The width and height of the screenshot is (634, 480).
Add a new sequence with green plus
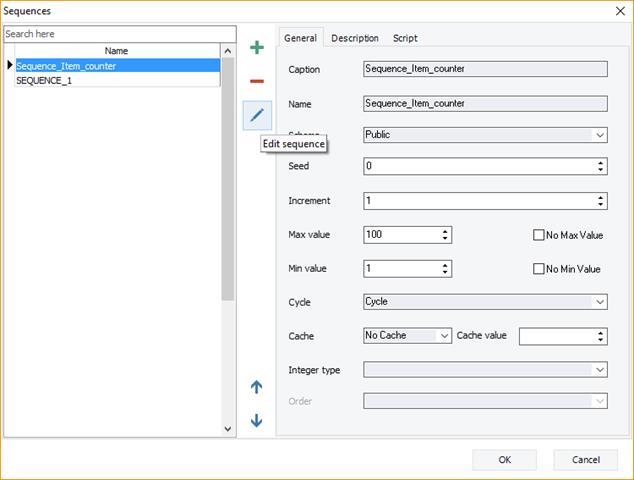[257, 47]
